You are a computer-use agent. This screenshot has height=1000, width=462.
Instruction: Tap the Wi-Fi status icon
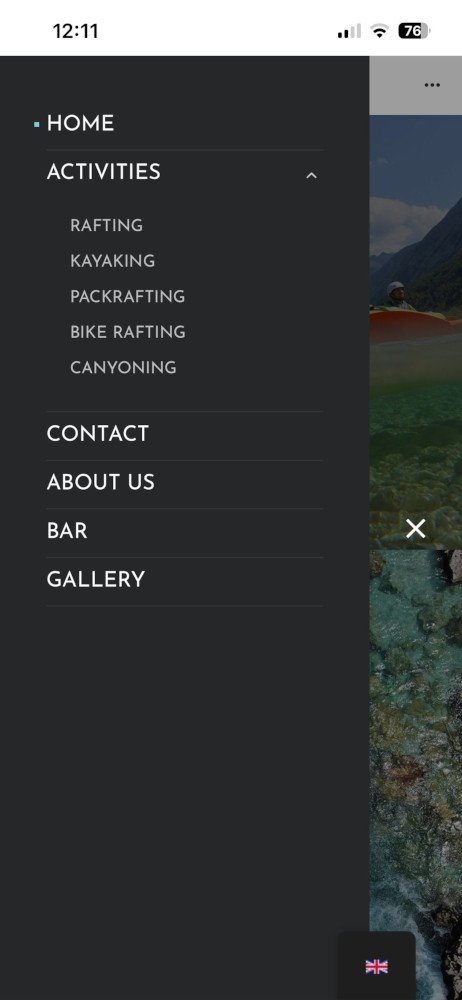tap(380, 31)
